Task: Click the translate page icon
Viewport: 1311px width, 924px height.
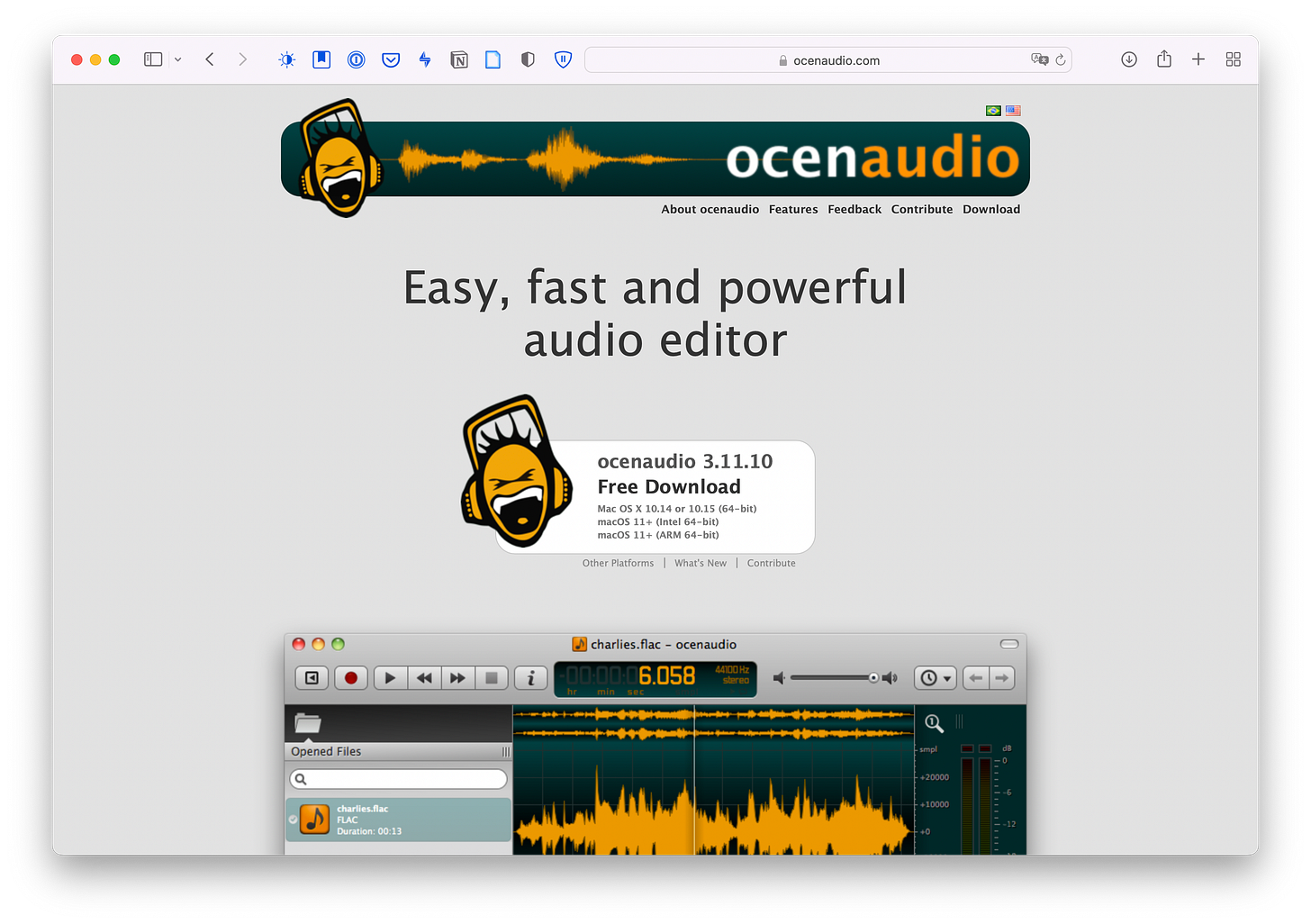Action: tap(1040, 59)
